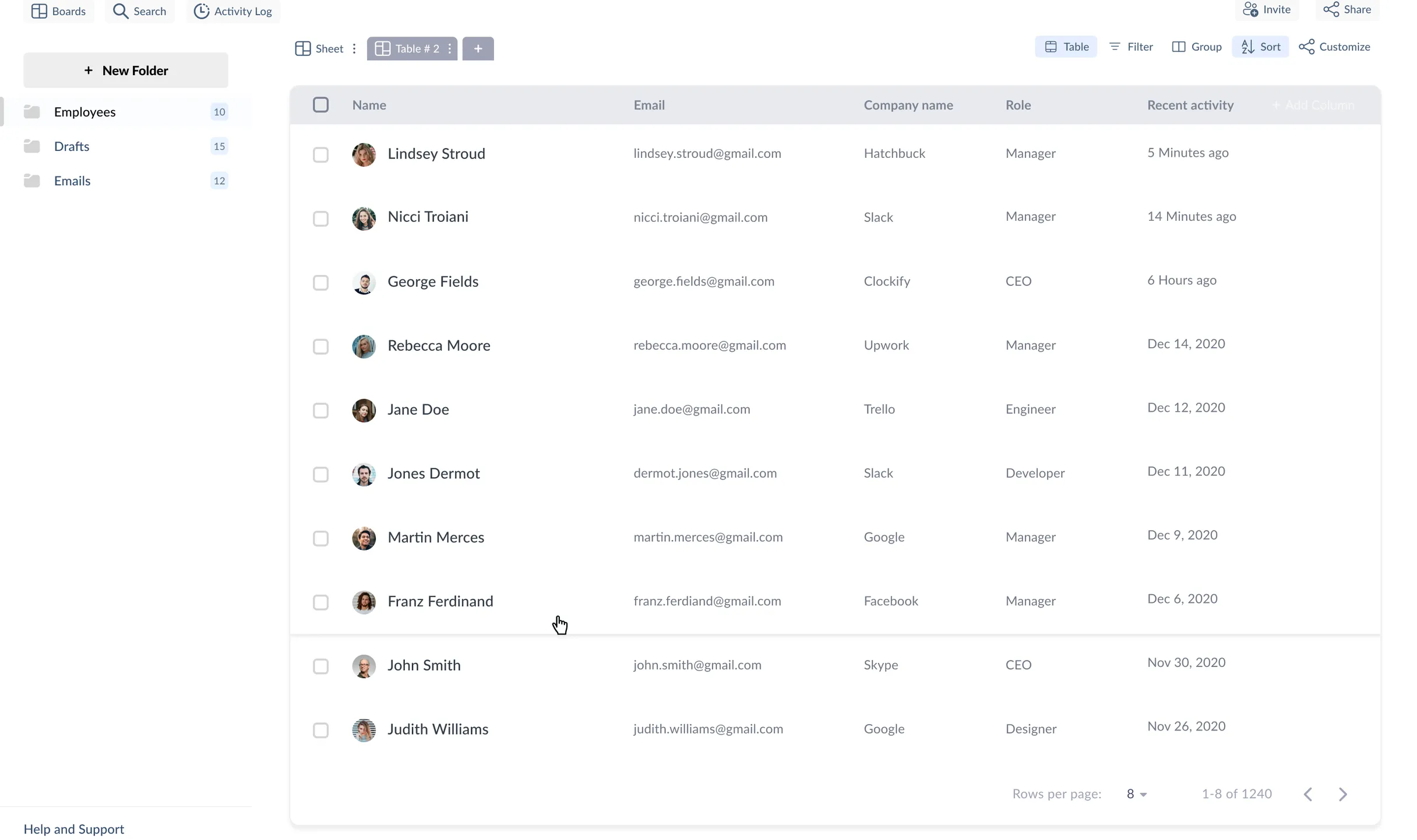Viewport: 1417px width, 840px height.
Task: Click the New Folder button
Action: point(126,70)
